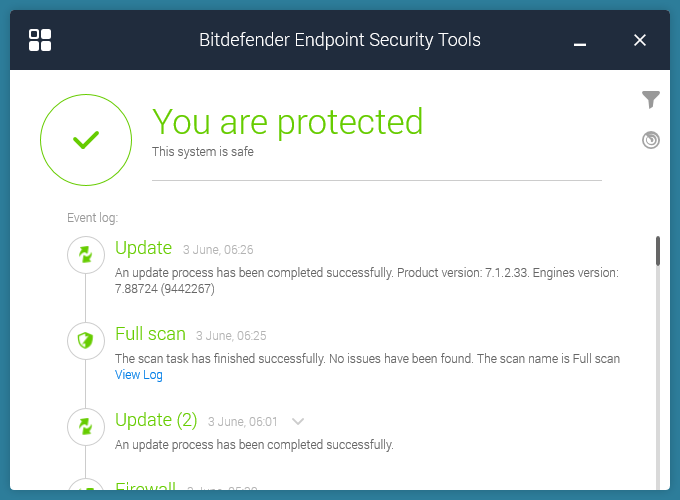Screen dimensions: 680x500
Task: Close the Bitdefender Endpoint Security Tools window
Action: (641, 40)
